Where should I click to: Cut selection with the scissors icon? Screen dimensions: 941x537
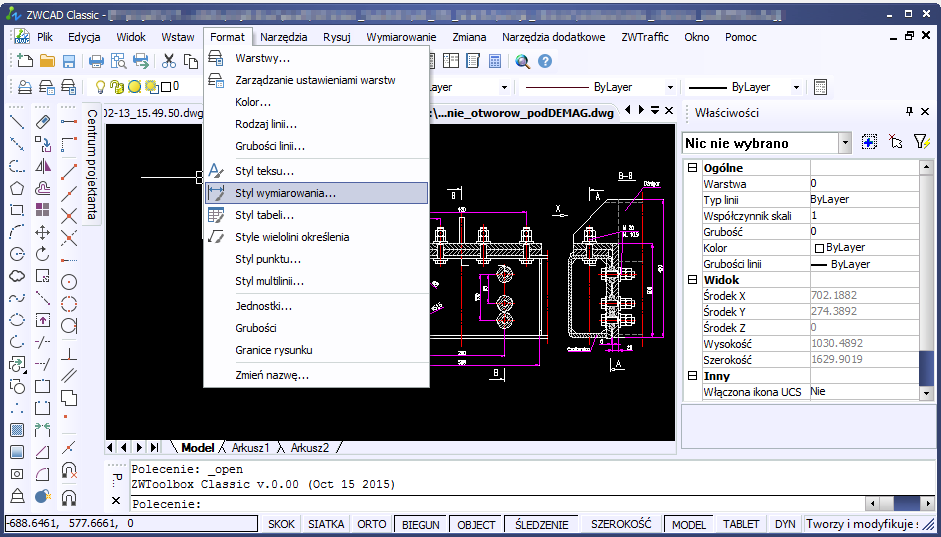click(x=169, y=61)
